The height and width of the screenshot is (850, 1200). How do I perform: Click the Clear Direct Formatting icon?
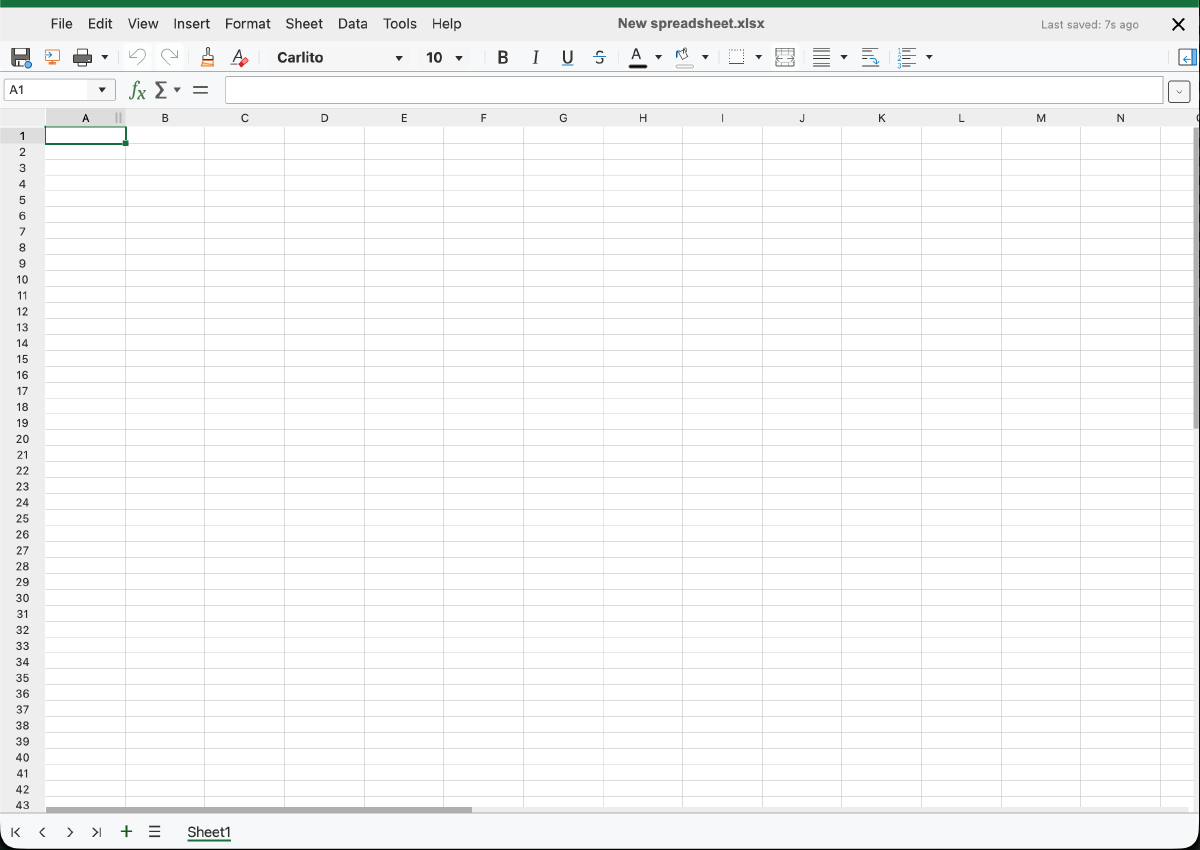(239, 58)
